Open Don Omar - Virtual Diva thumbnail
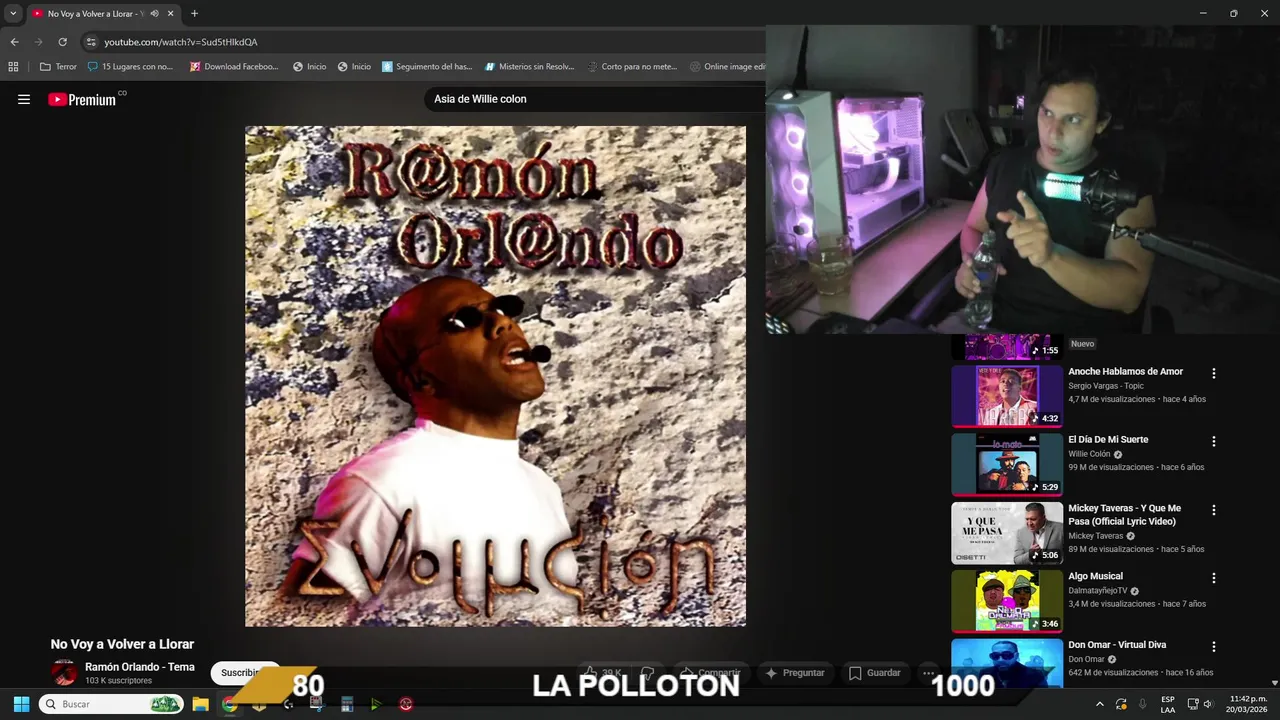Viewport: 1280px width, 720px height. (x=1007, y=663)
